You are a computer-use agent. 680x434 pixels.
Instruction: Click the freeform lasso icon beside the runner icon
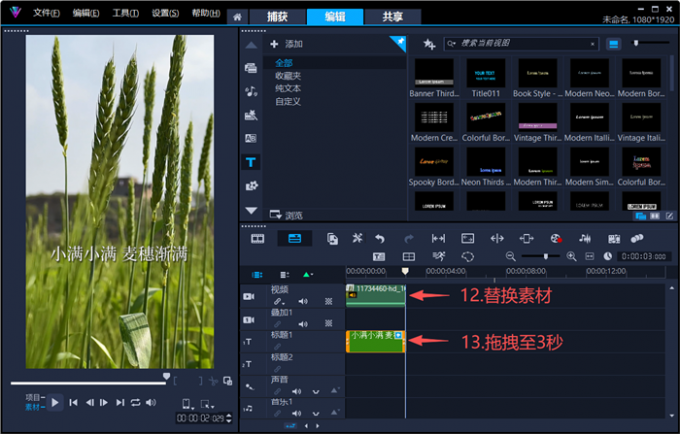coord(468,257)
